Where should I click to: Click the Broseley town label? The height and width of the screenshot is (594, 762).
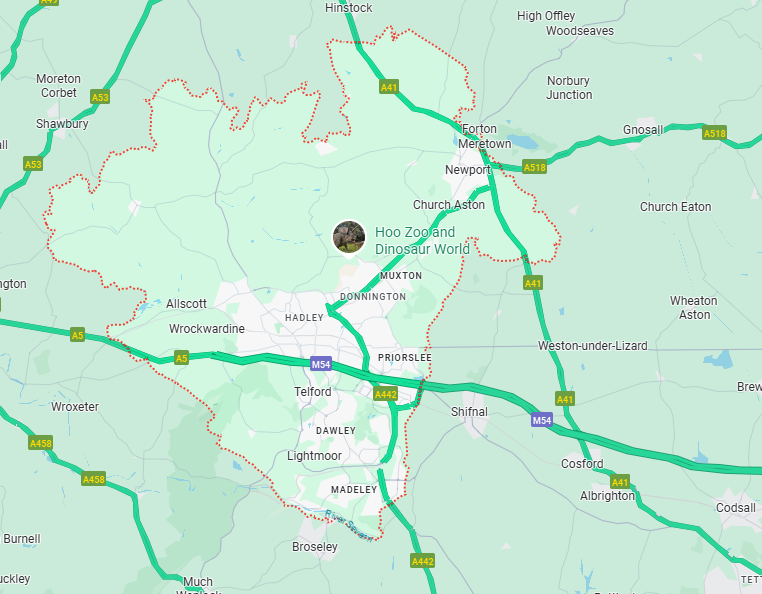(x=314, y=547)
